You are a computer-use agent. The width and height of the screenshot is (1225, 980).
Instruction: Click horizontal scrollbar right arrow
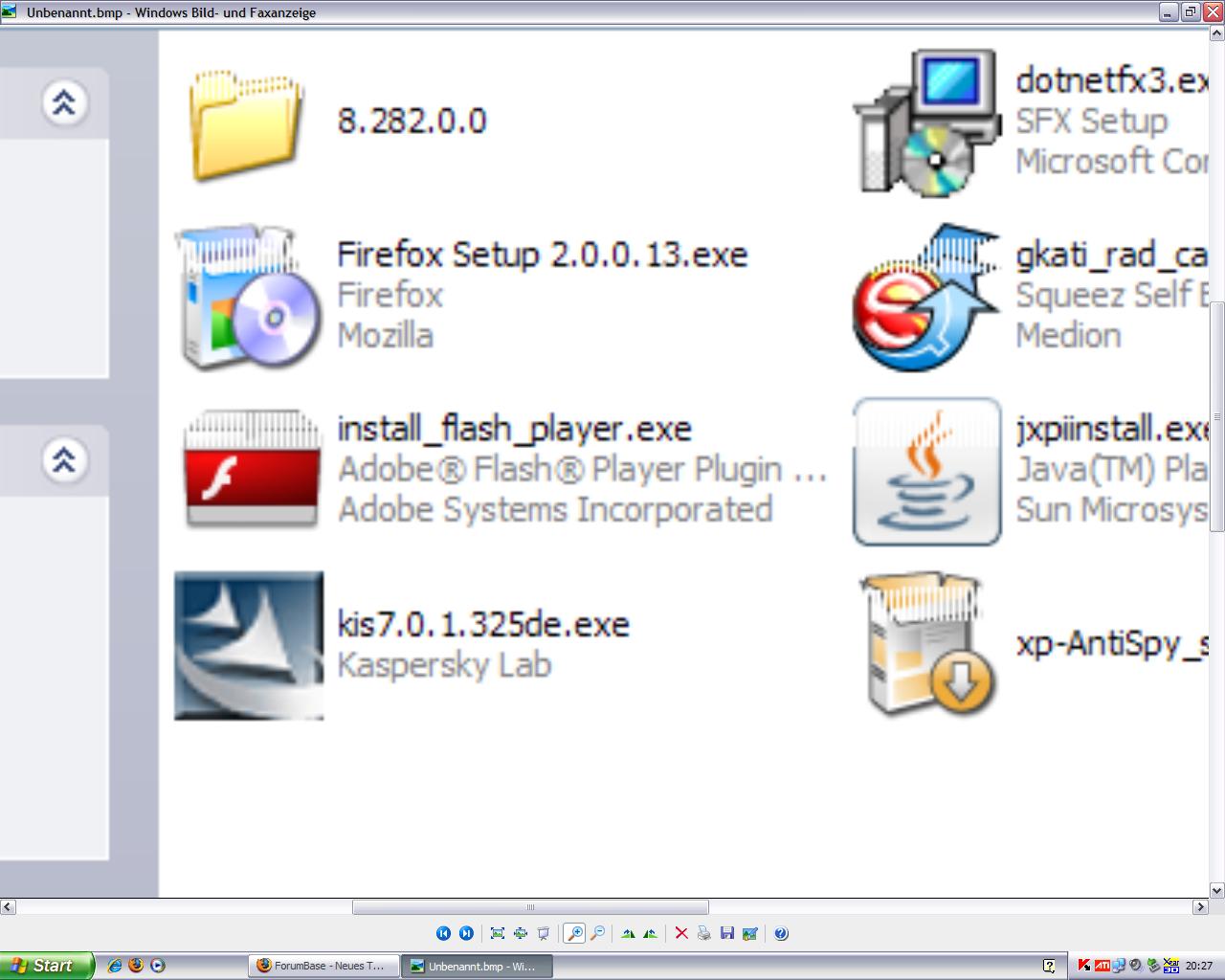1200,906
